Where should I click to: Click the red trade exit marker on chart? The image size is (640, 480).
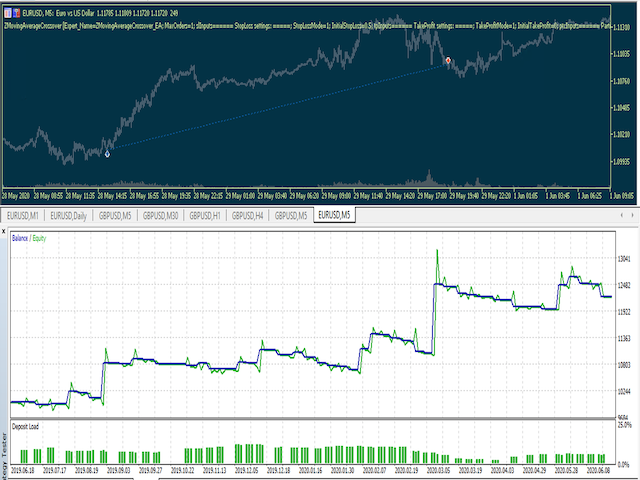pyautogui.click(x=448, y=60)
